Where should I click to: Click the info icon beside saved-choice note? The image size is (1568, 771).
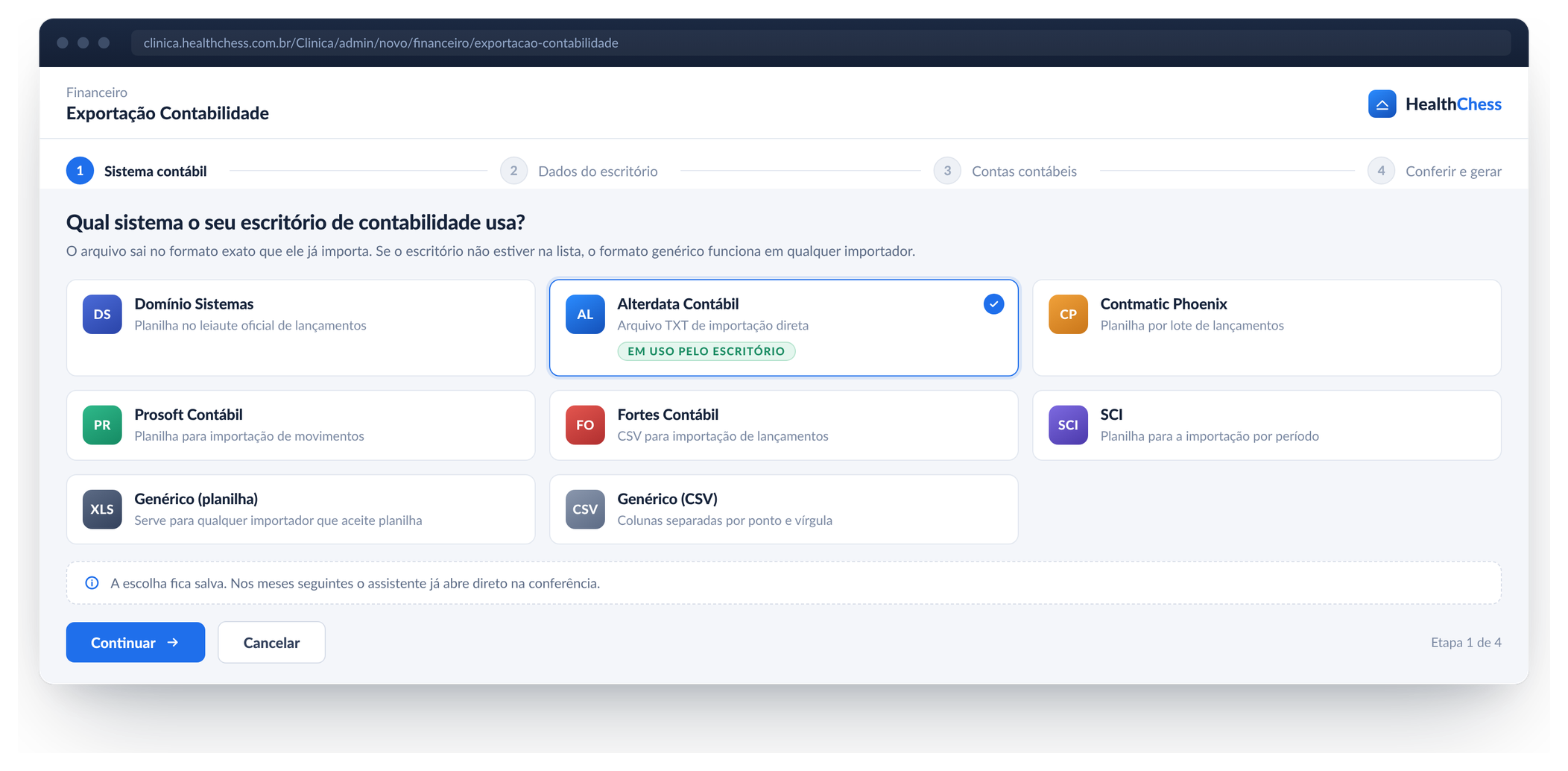(x=92, y=583)
